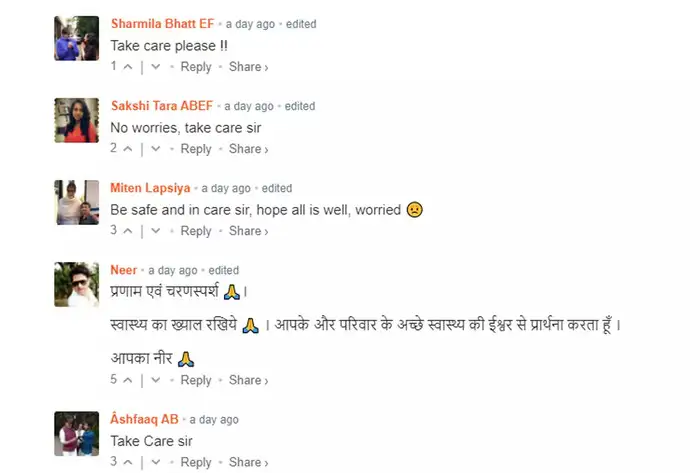Image resolution: width=700 pixels, height=473 pixels.
Task: Open Miten Lapsiya's profile name link
Action: click(150, 188)
